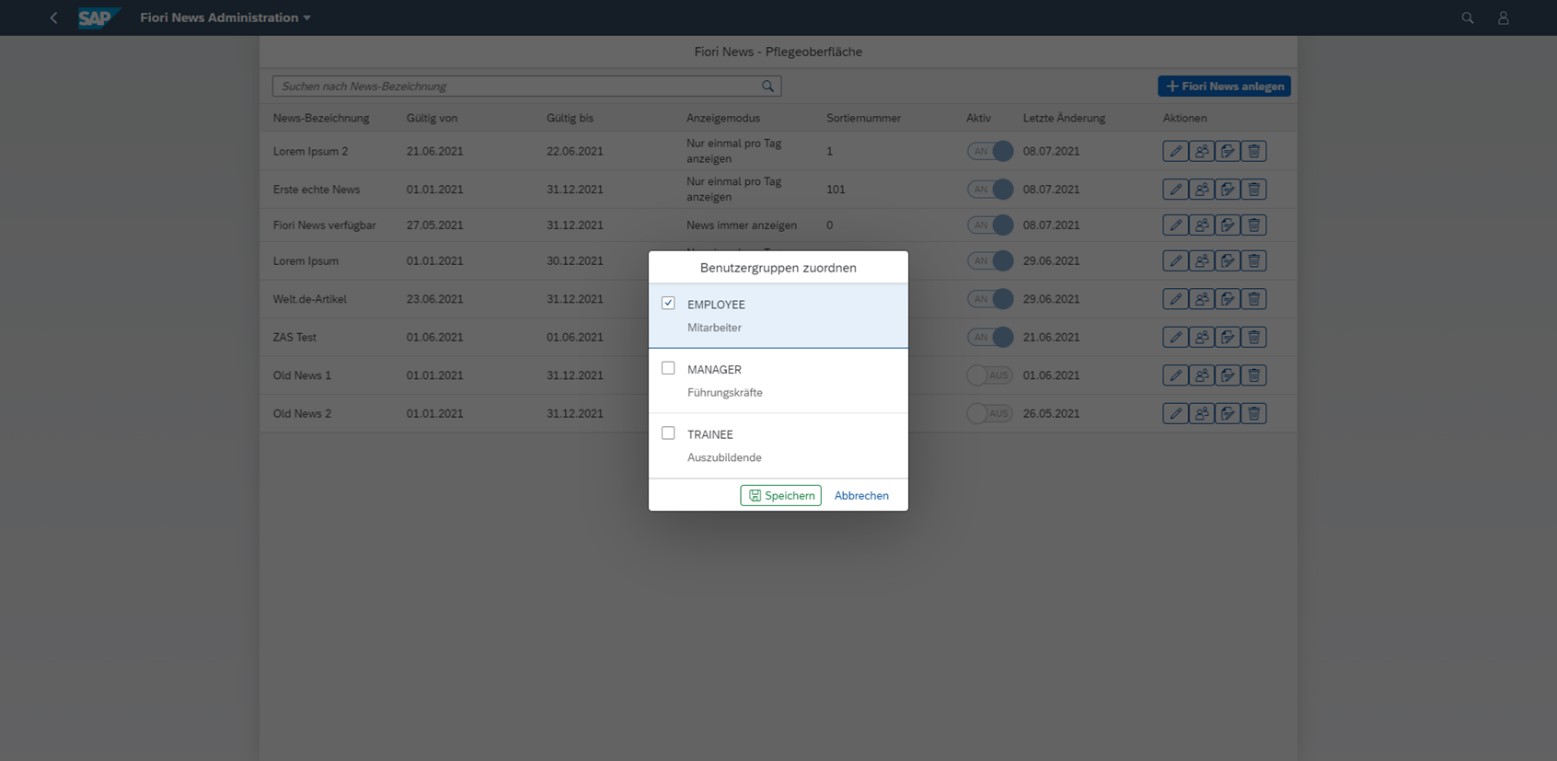Delete Fiori News verfügbar with trash icon
Screen dimensions: 1557x761
(1254, 225)
